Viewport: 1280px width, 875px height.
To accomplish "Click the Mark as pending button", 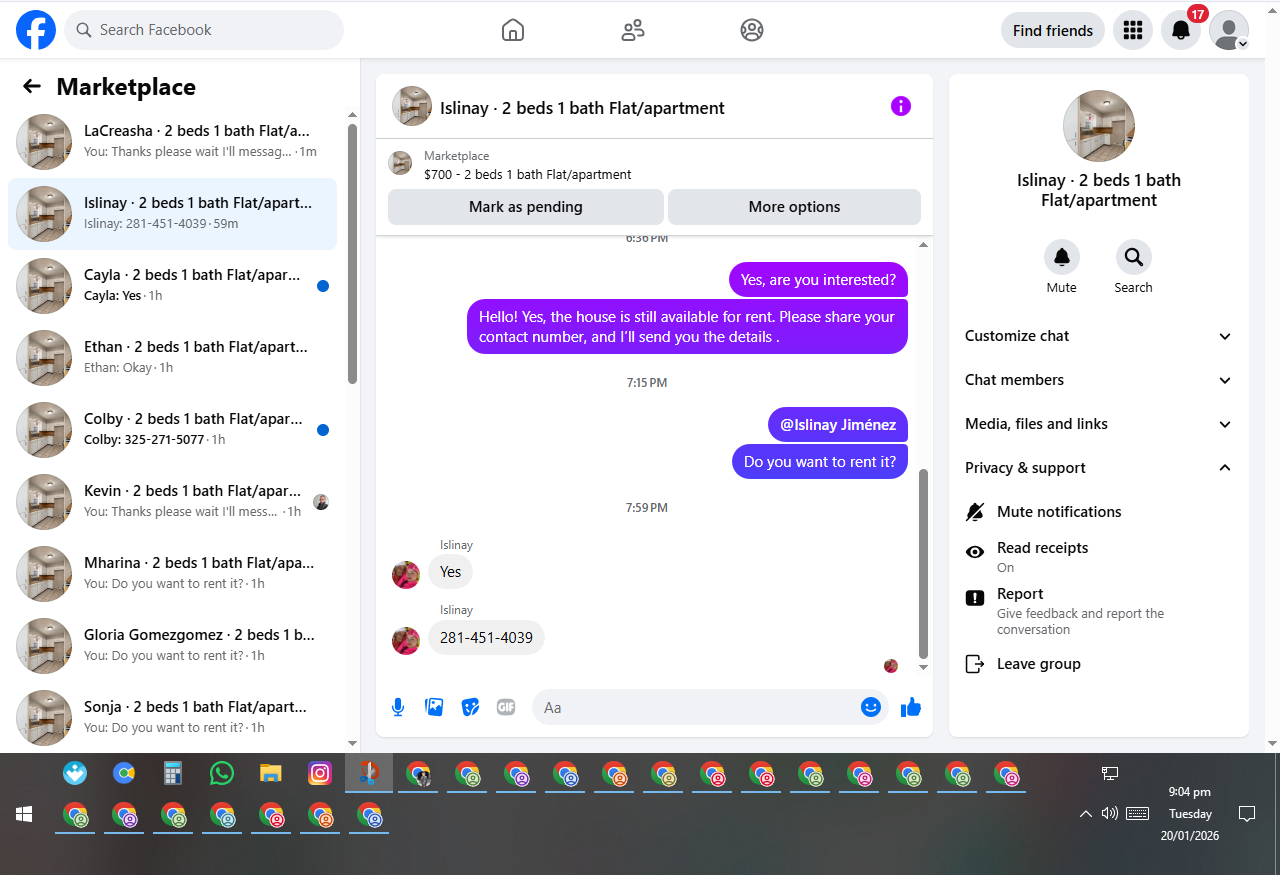I will tap(526, 207).
